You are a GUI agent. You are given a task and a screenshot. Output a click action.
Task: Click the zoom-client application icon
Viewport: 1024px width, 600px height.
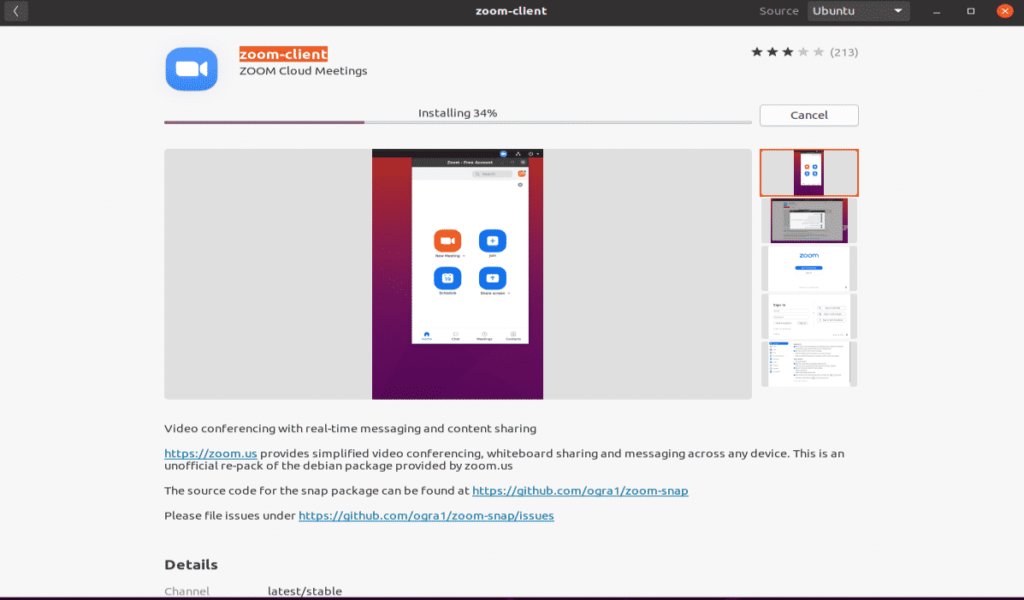190,69
